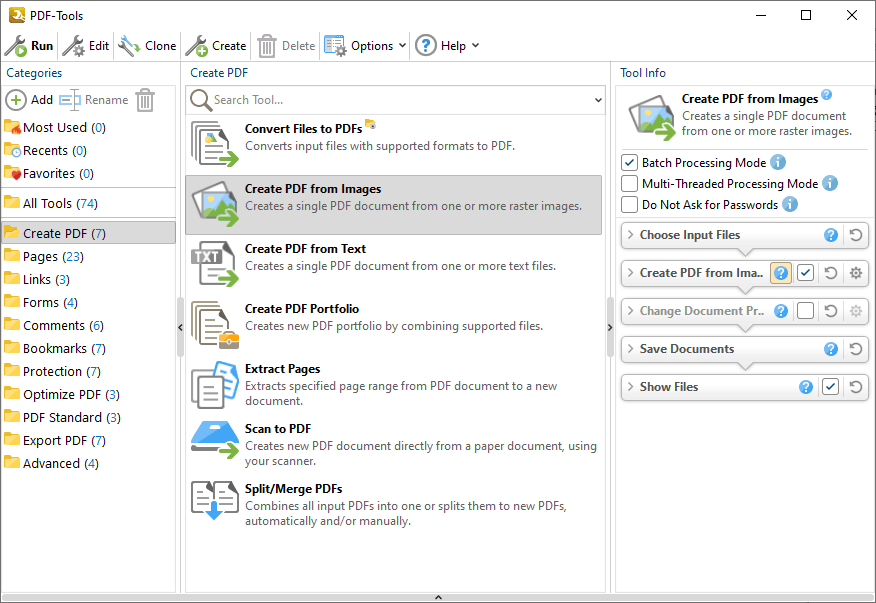Open the Recents category
Viewport: 876px width, 603px height.
[x=46, y=150]
